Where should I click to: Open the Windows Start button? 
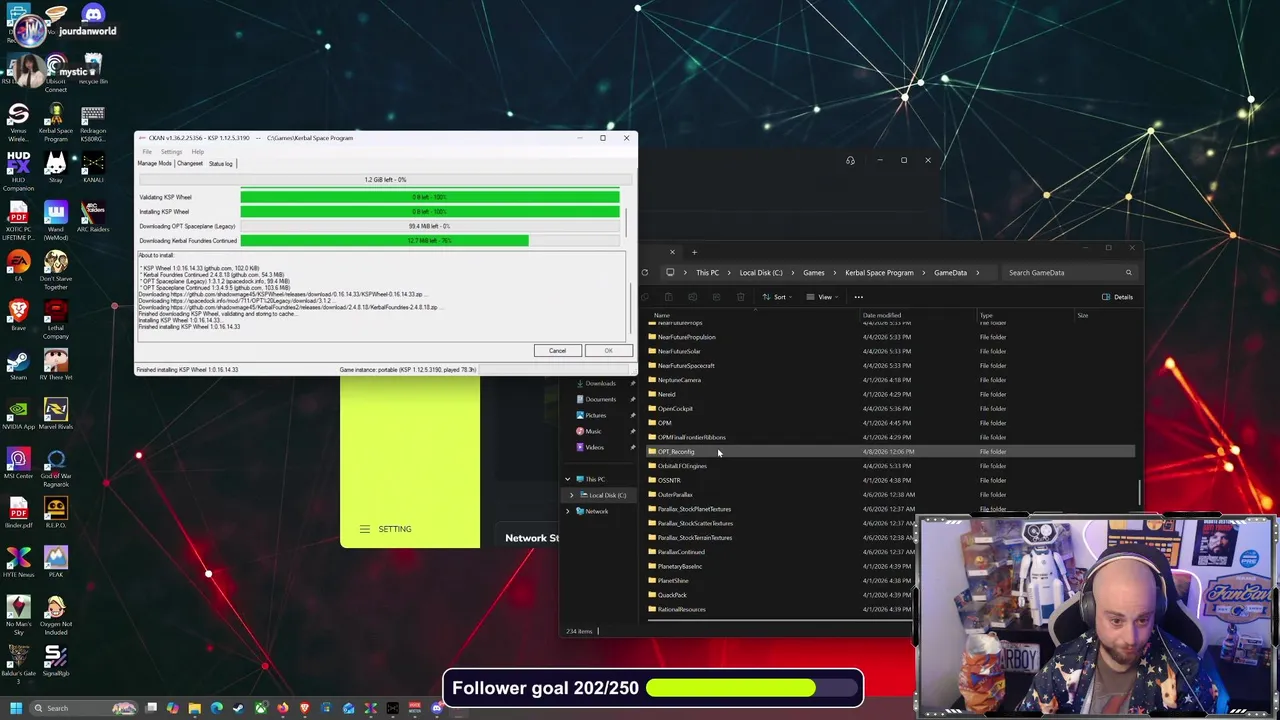[x=15, y=708]
